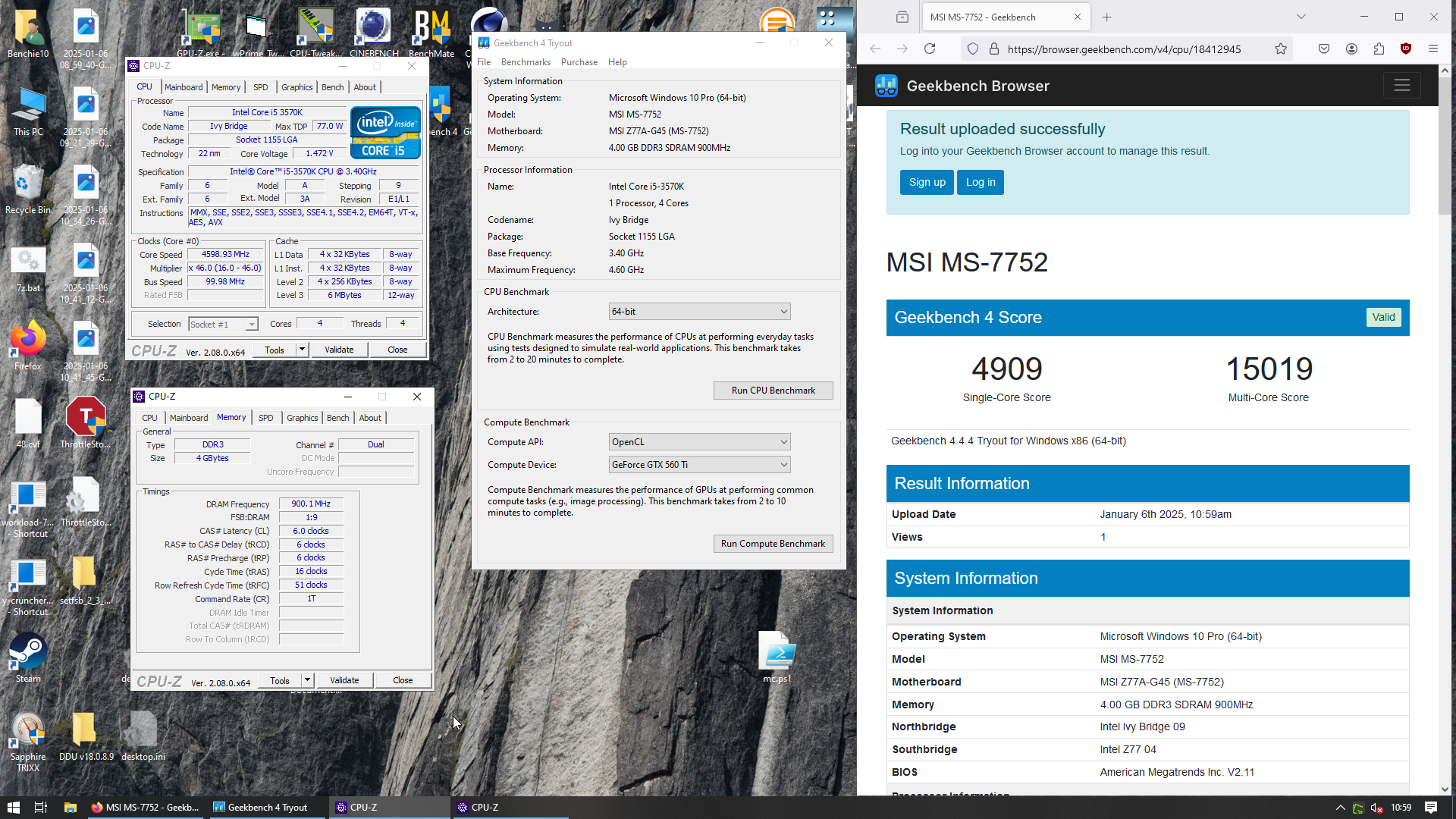
Task: Click the 900.1 MHz DRAM frequency value
Action: (311, 504)
